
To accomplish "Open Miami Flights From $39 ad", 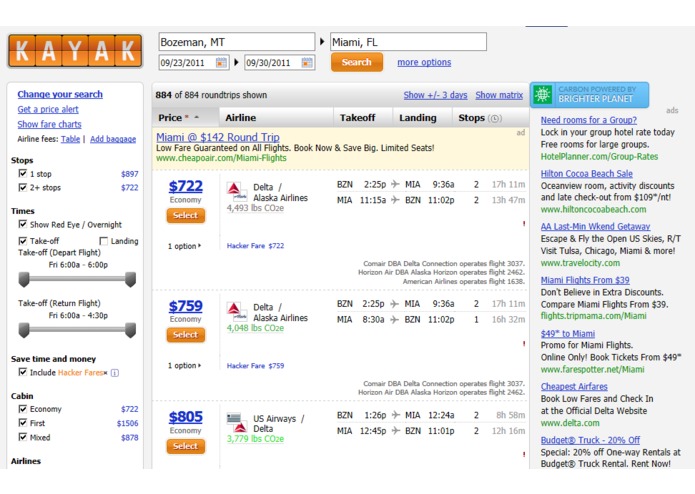I will point(585,280).
